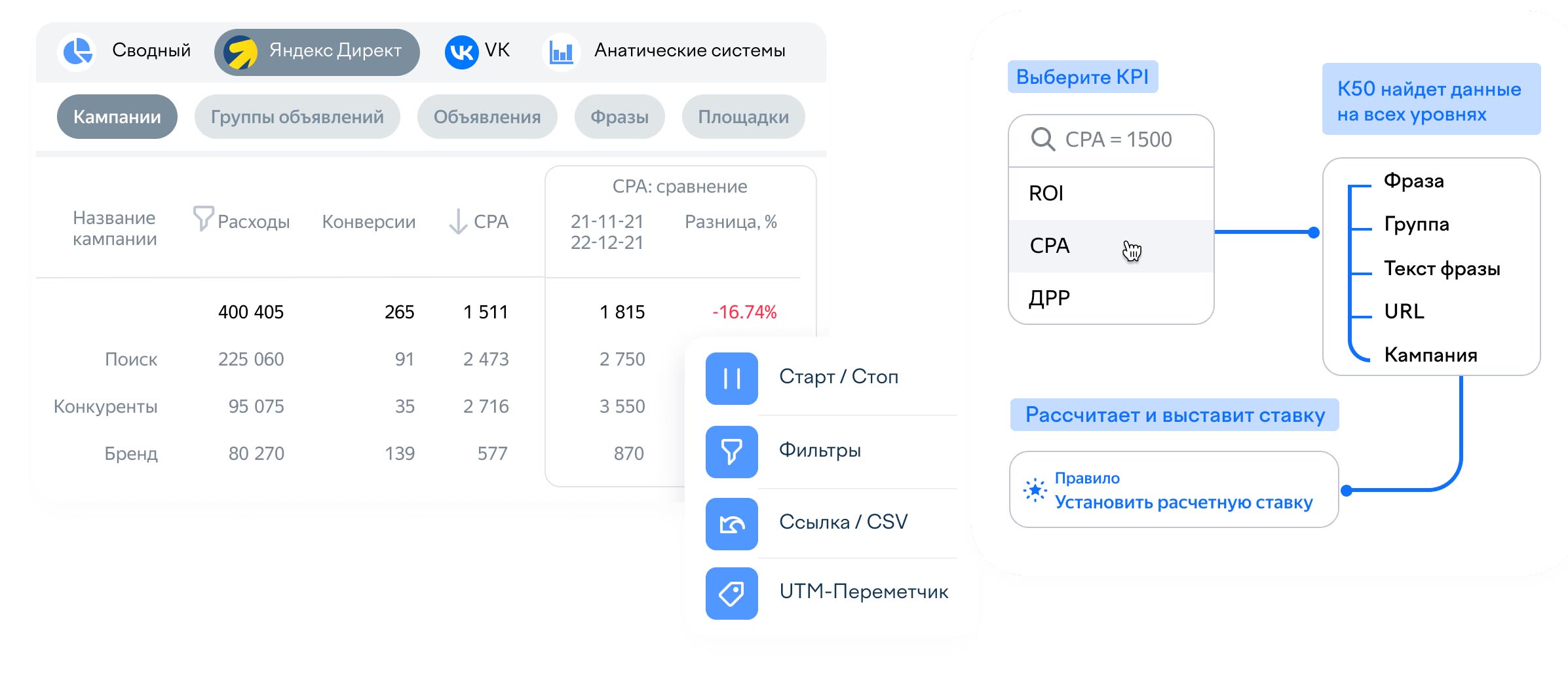Switch to Группы объявлений tab

tap(297, 117)
